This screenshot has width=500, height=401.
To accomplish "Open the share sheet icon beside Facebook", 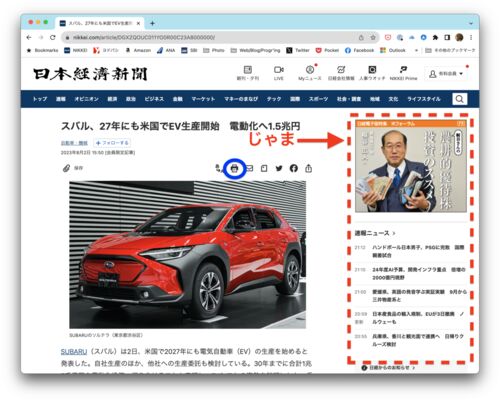I will point(308,168).
